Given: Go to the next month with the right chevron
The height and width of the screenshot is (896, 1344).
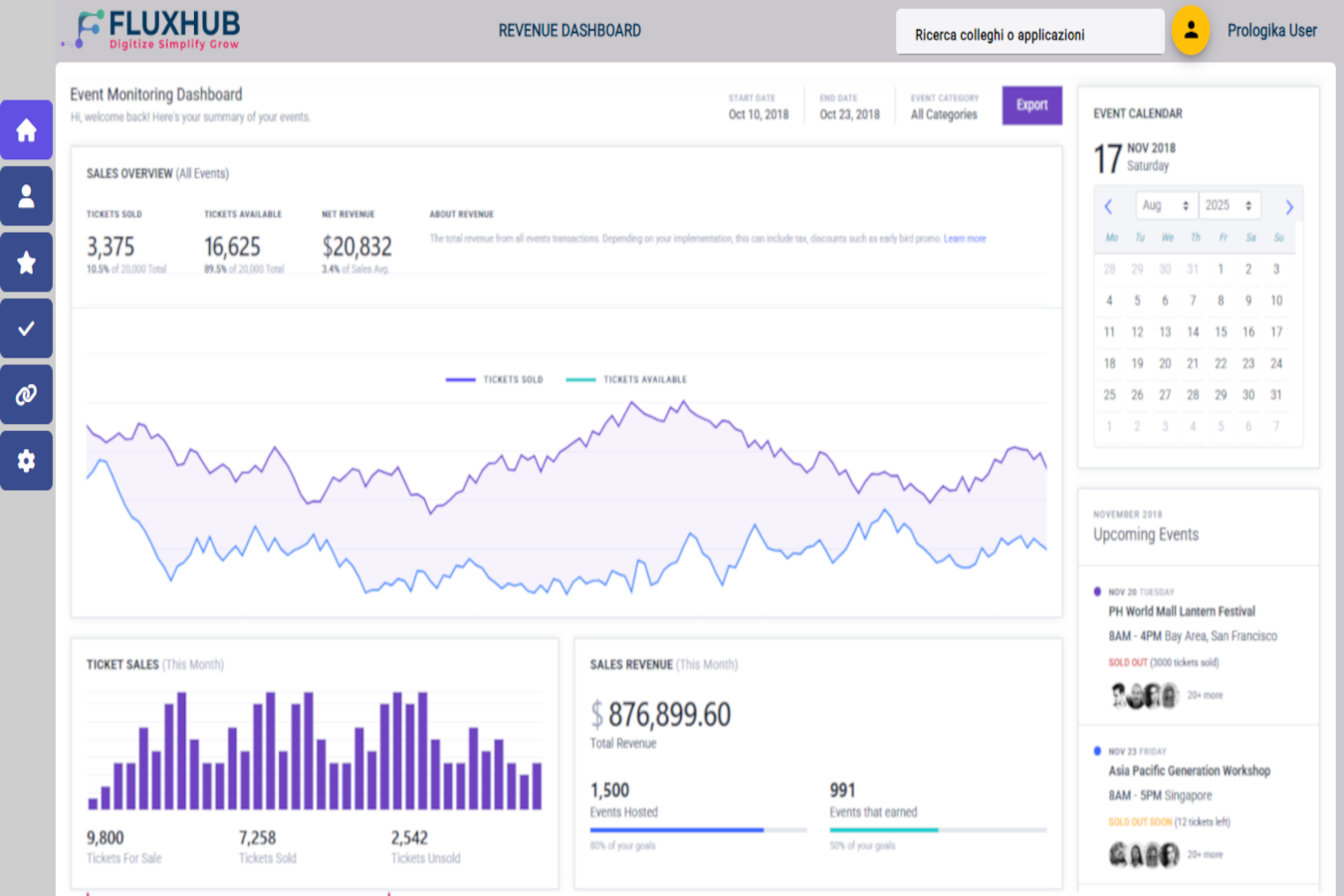Looking at the screenshot, I should 1289,205.
